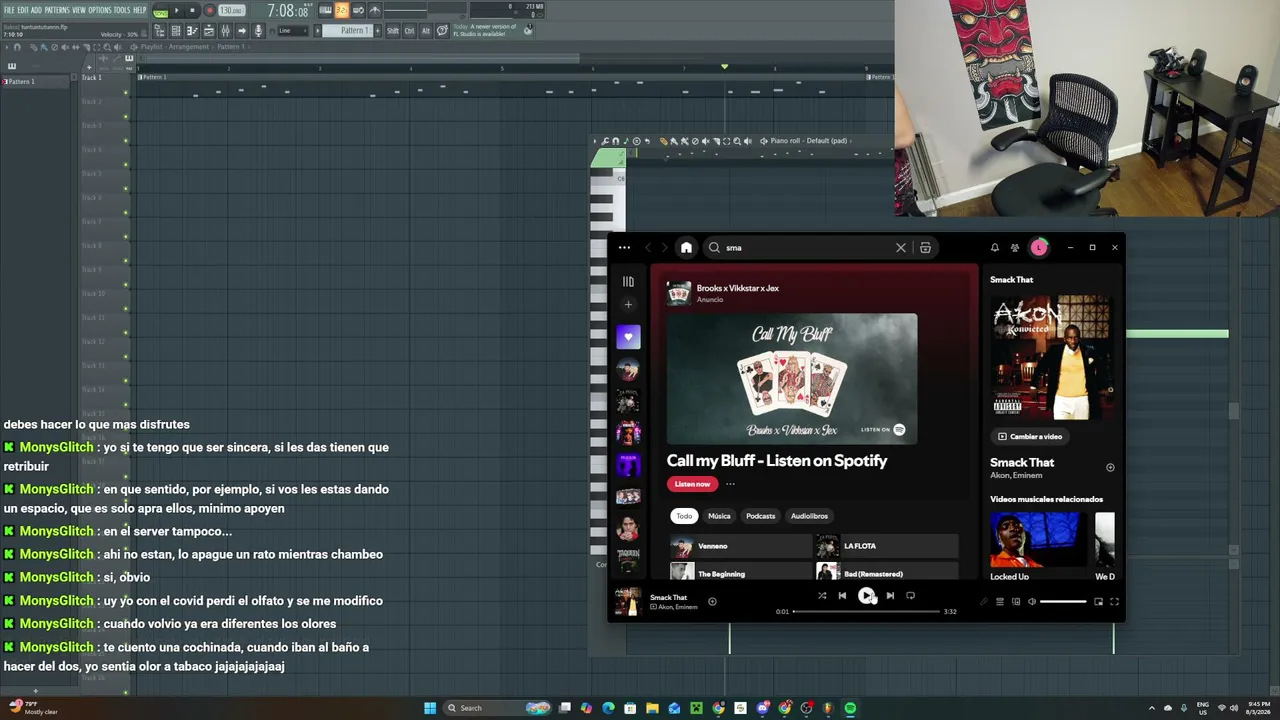Skip to previous track in Spotify
Screen dimensions: 1280x720
pos(842,596)
